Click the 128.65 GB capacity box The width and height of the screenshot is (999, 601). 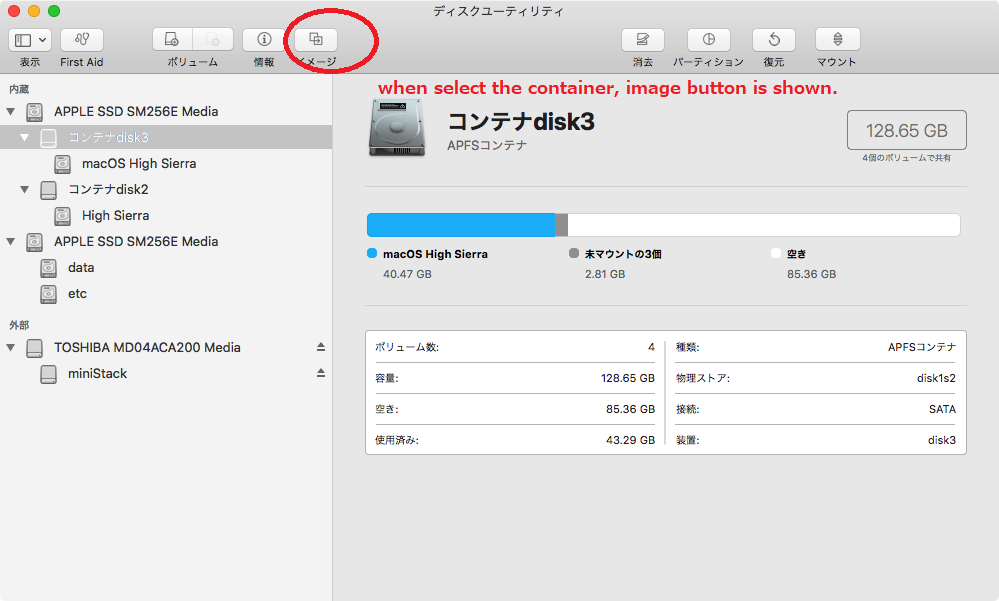click(907, 131)
